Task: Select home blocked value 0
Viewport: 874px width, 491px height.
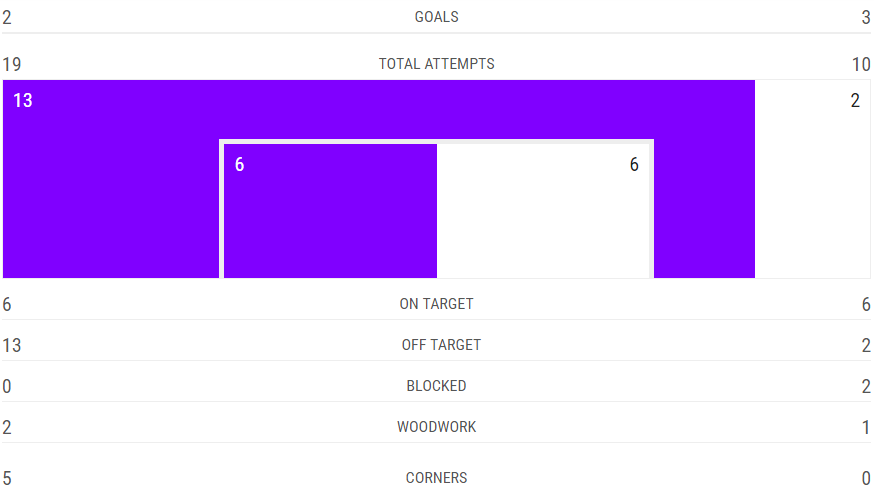Action: tap(7, 386)
